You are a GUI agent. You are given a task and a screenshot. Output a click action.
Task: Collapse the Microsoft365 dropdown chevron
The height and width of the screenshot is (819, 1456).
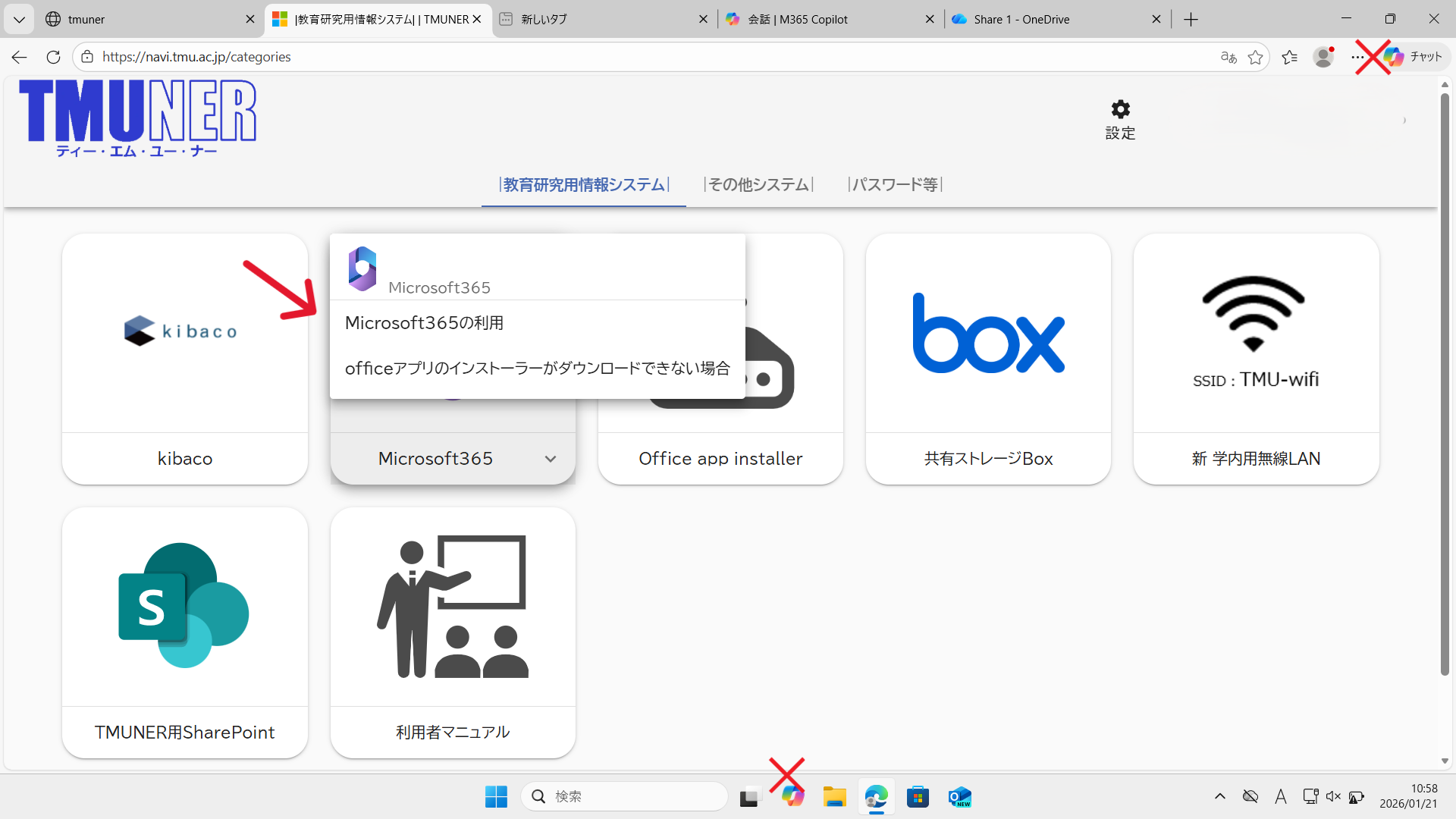point(551,459)
